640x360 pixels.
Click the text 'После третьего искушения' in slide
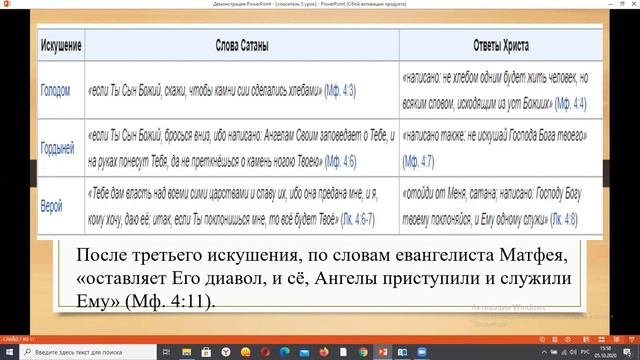coord(188,256)
